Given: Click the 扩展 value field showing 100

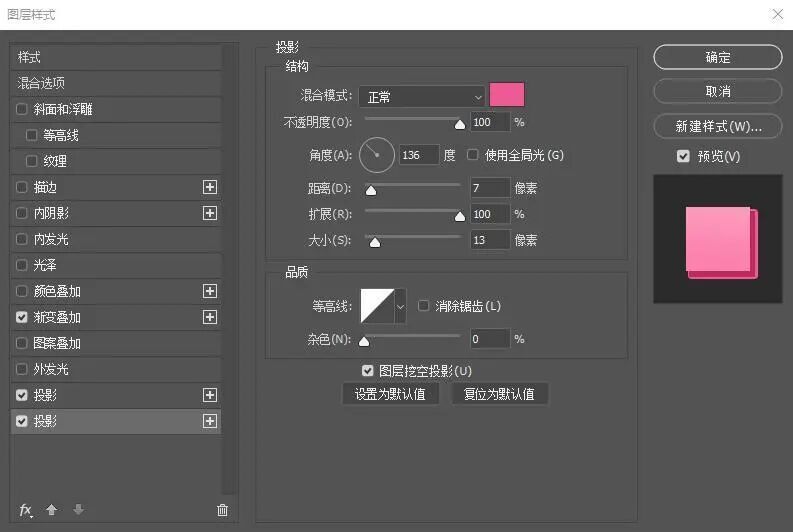Looking at the screenshot, I should [490, 214].
